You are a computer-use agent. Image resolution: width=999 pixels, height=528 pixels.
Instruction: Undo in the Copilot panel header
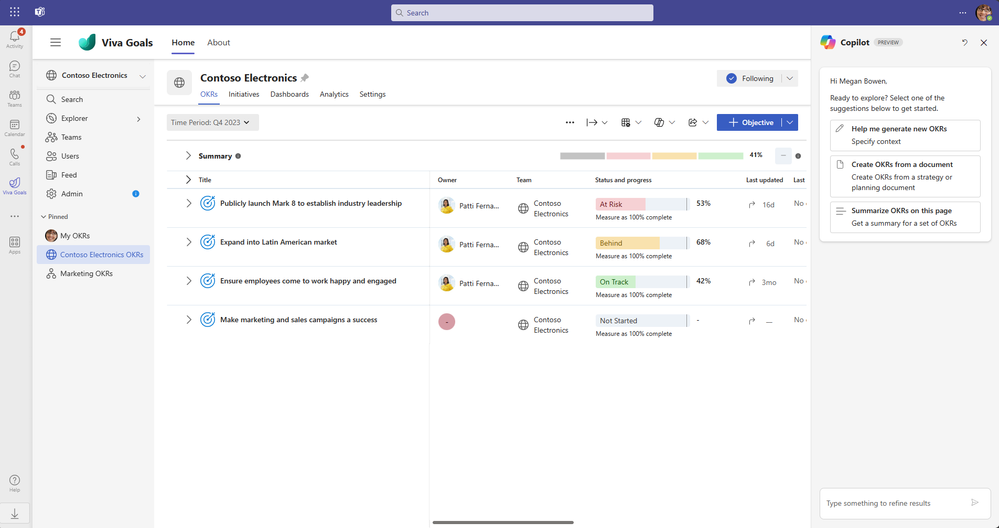[x=965, y=43]
